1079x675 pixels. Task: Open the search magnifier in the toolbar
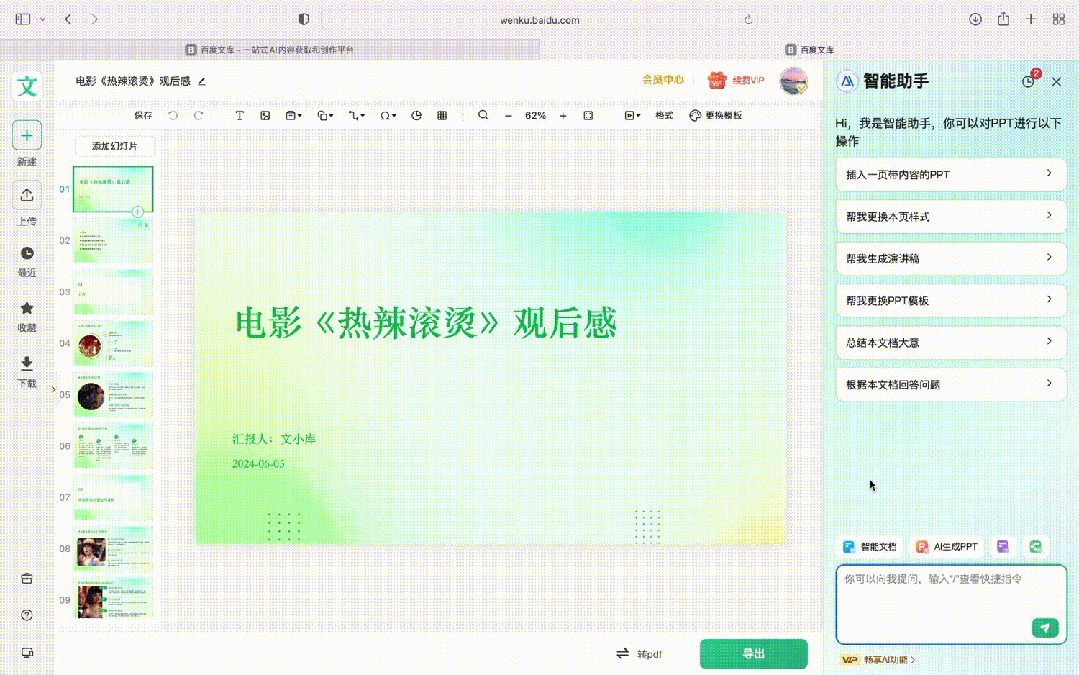(483, 115)
